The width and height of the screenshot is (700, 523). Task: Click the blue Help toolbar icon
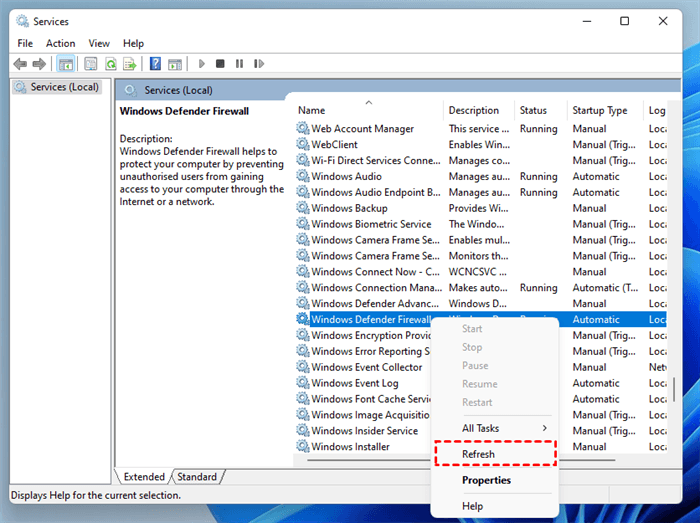155,64
